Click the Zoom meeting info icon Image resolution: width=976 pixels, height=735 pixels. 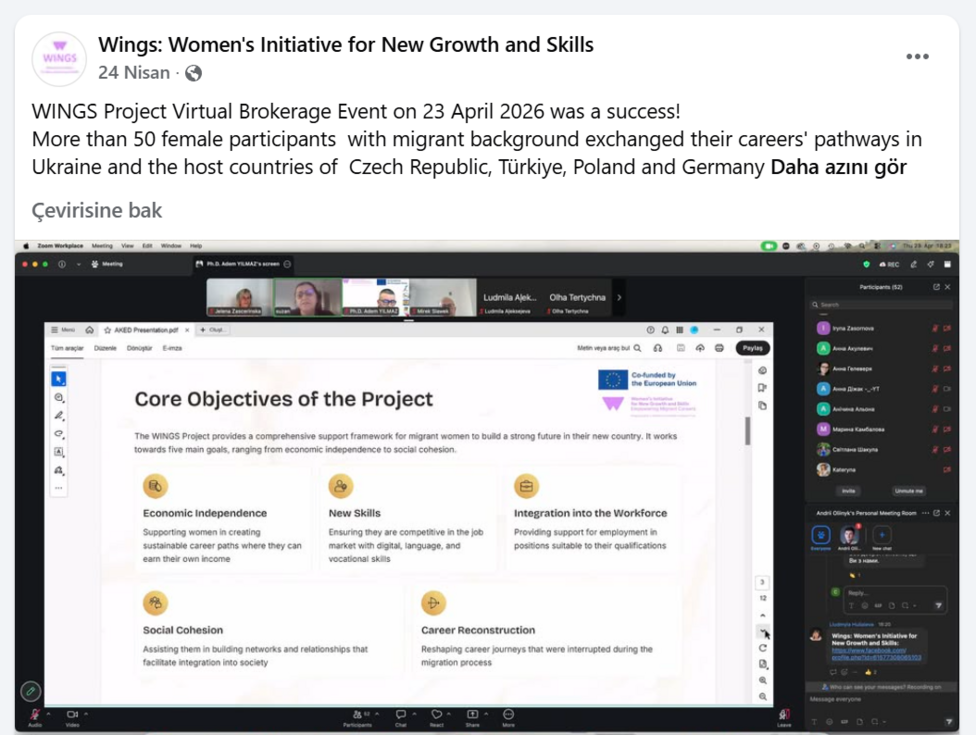62,264
